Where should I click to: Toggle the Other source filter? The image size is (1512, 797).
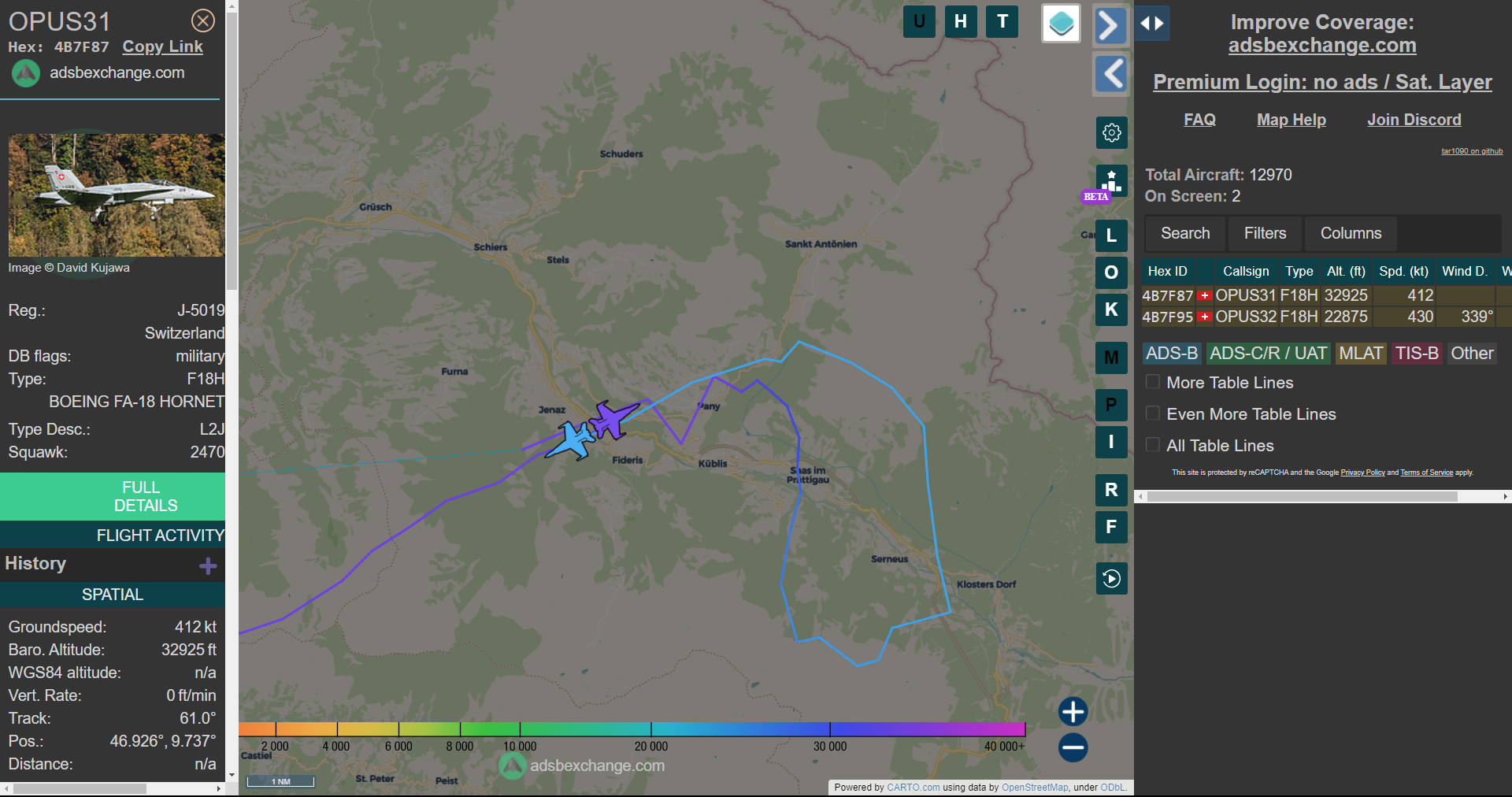point(1472,354)
